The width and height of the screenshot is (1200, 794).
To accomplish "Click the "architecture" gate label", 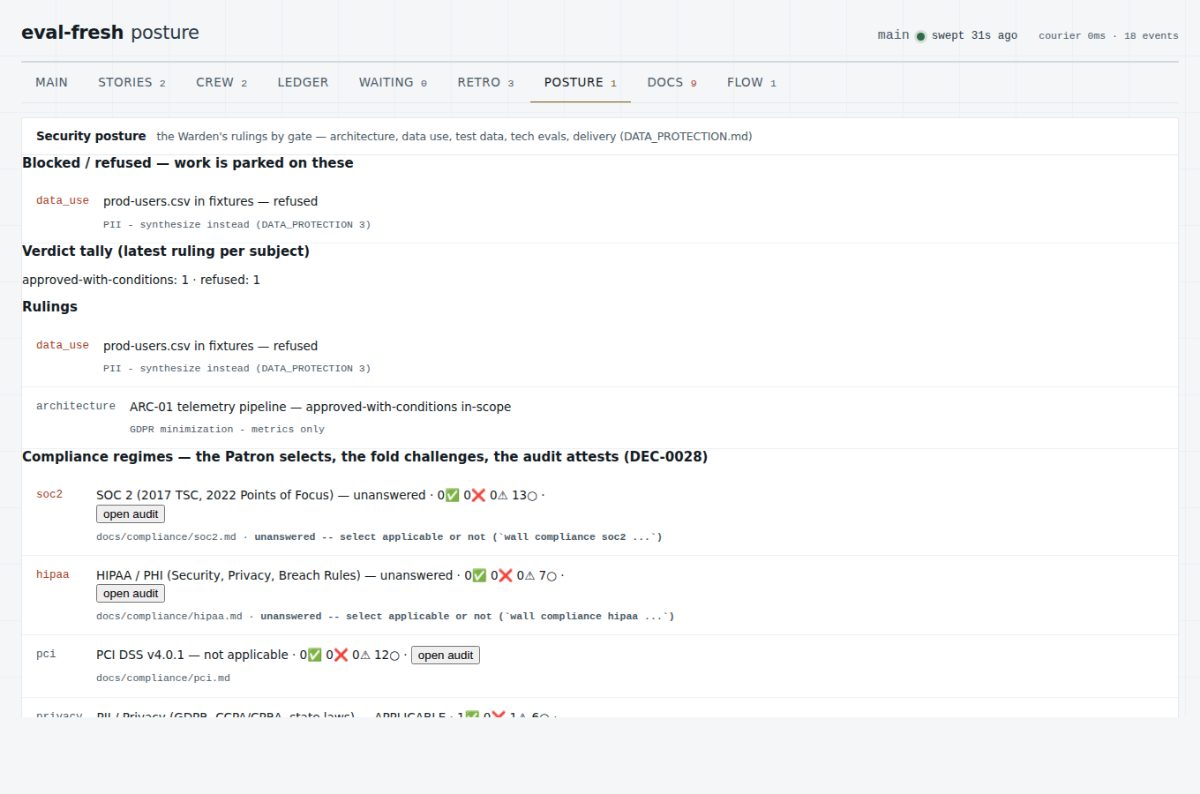I will point(76,406).
